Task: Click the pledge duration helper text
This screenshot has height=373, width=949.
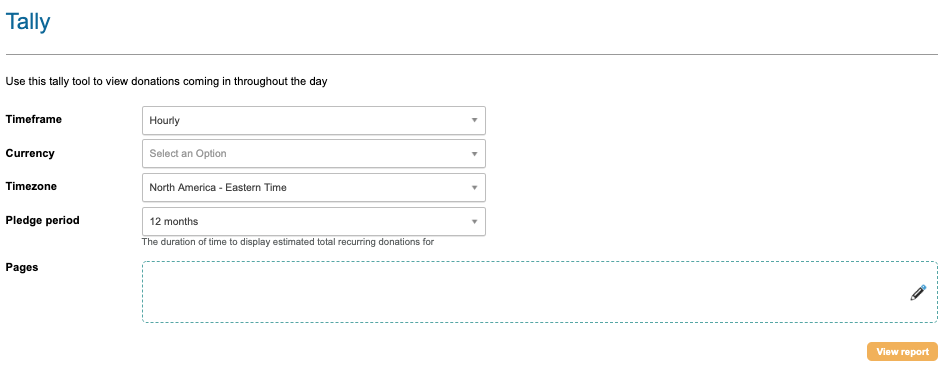Action: point(288,242)
